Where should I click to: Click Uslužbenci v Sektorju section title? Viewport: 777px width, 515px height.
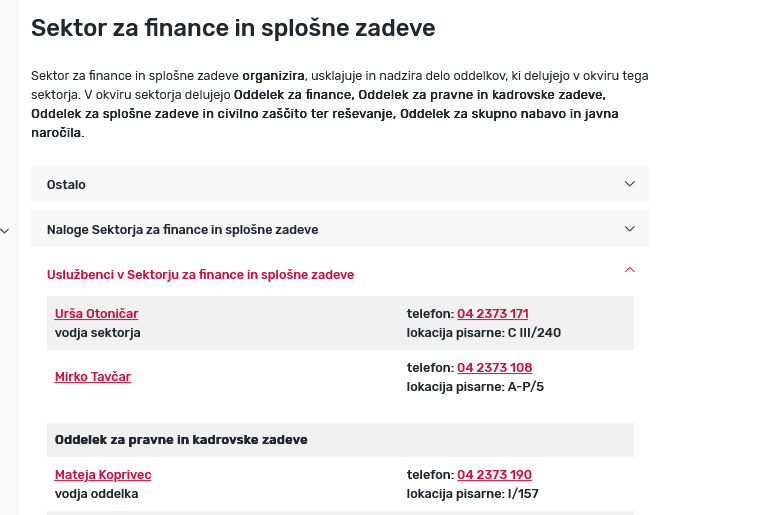pos(200,274)
